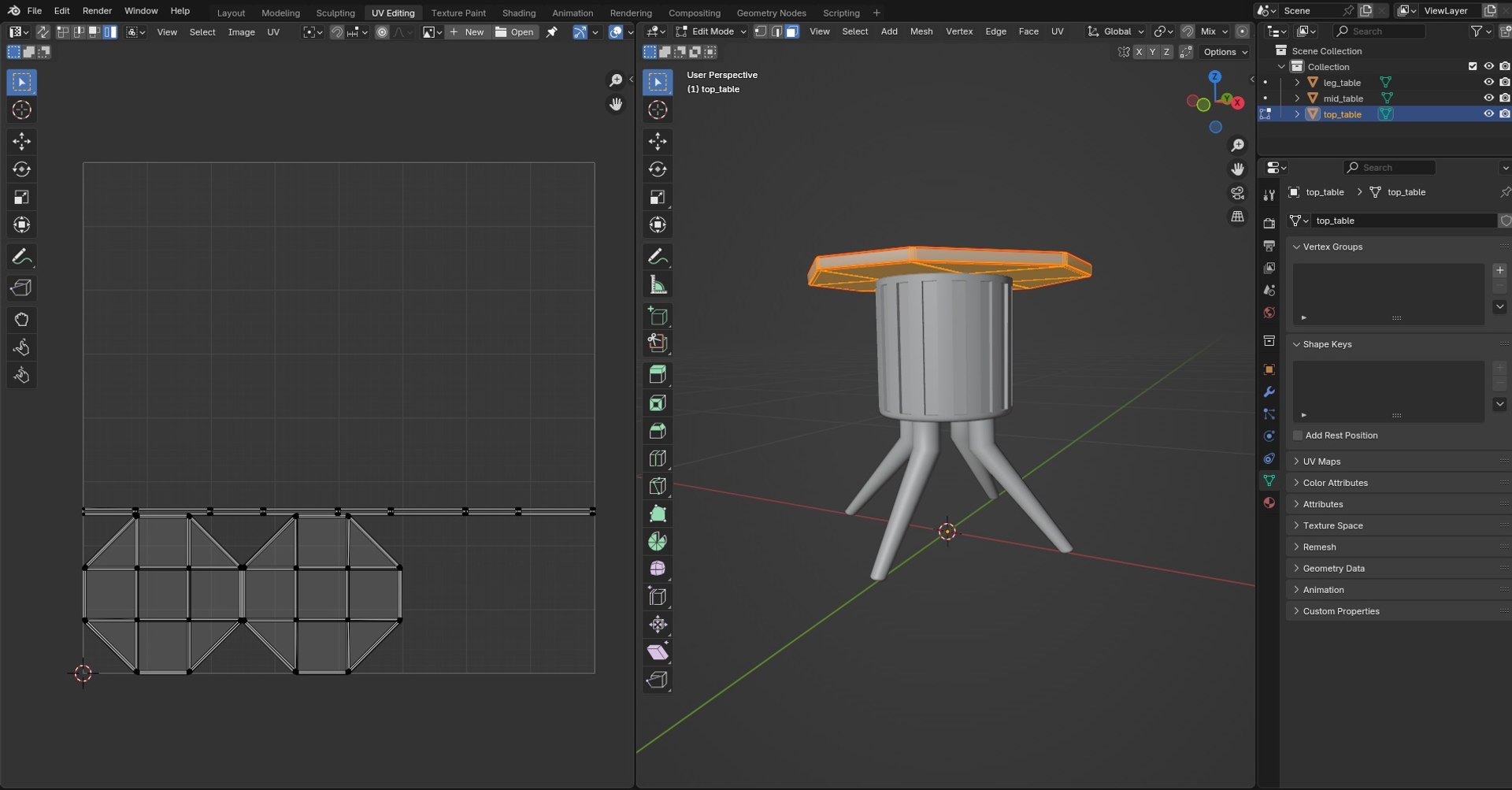Click Open image button in UV editor
The image size is (1512, 790).
coord(515,32)
